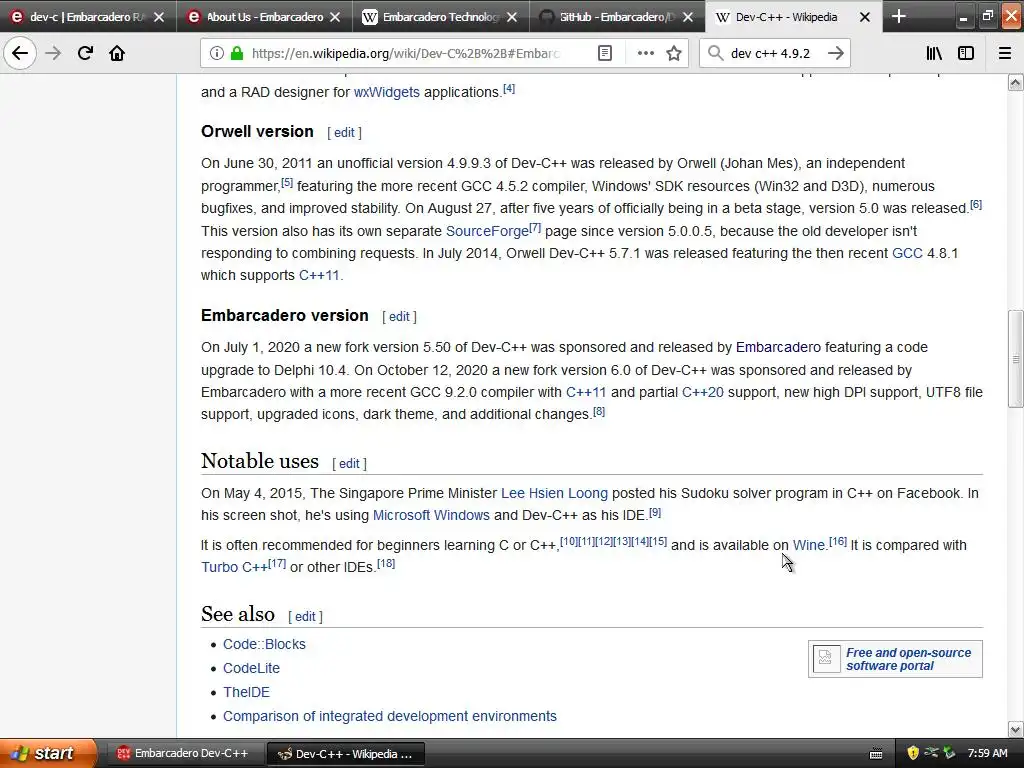The height and width of the screenshot is (768, 1024).
Task: Click the security shield tray icon
Action: [x=913, y=754]
